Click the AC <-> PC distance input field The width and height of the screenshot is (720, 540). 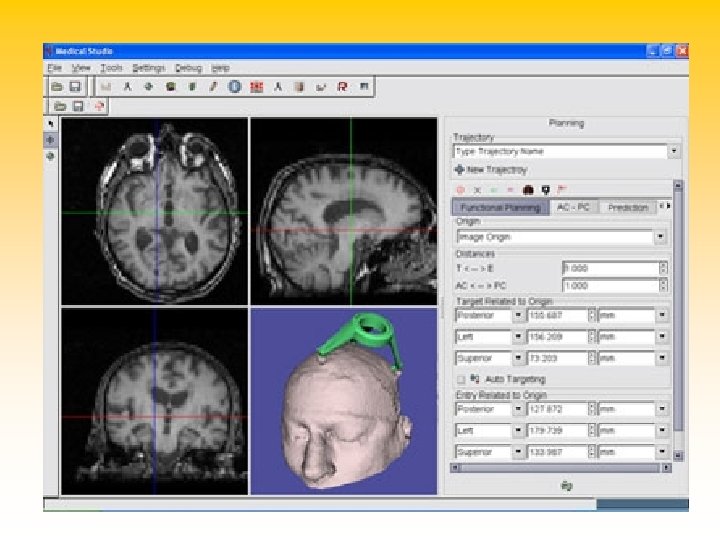[609, 285]
